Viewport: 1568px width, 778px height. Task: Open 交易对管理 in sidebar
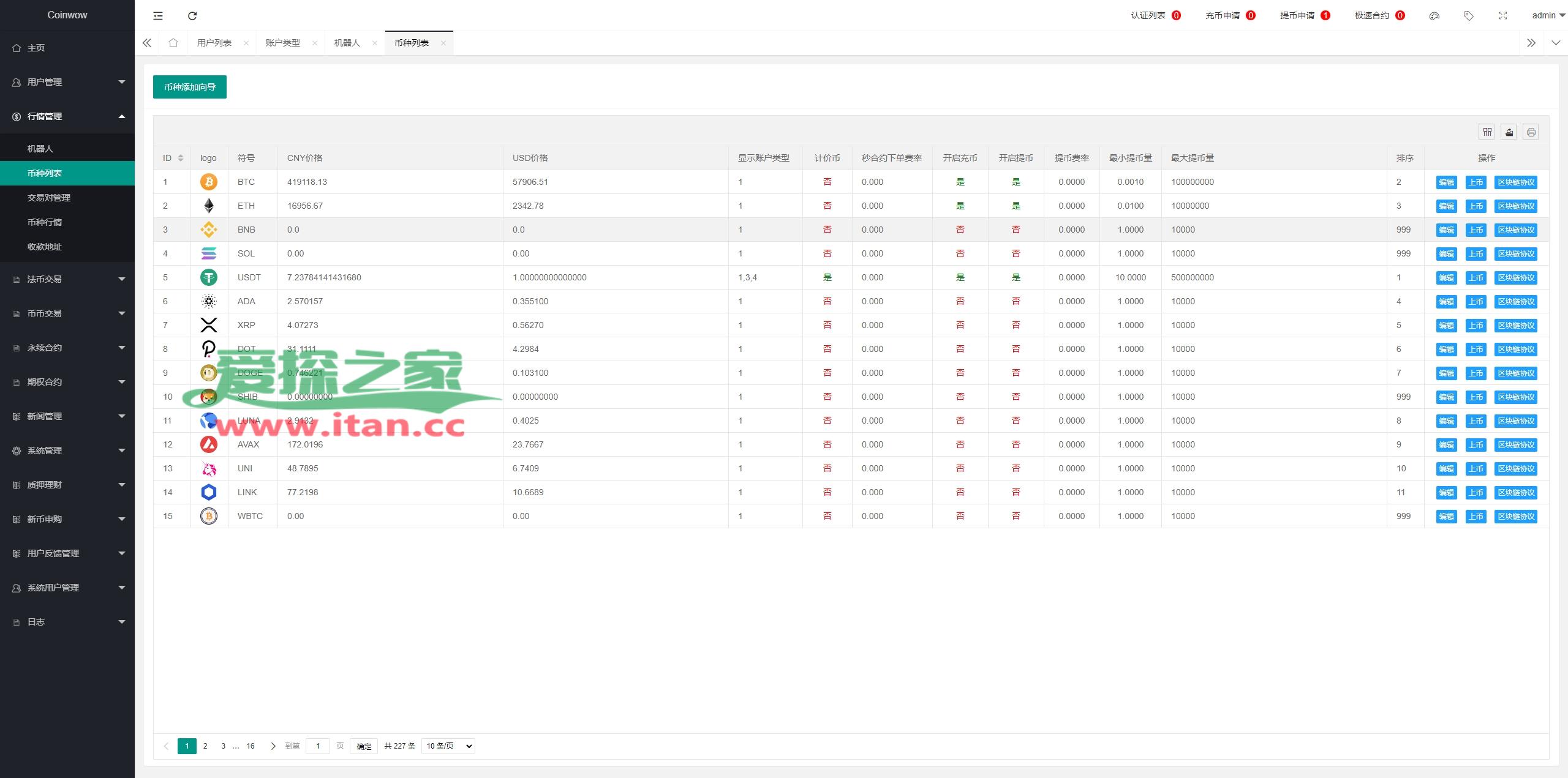(x=49, y=198)
